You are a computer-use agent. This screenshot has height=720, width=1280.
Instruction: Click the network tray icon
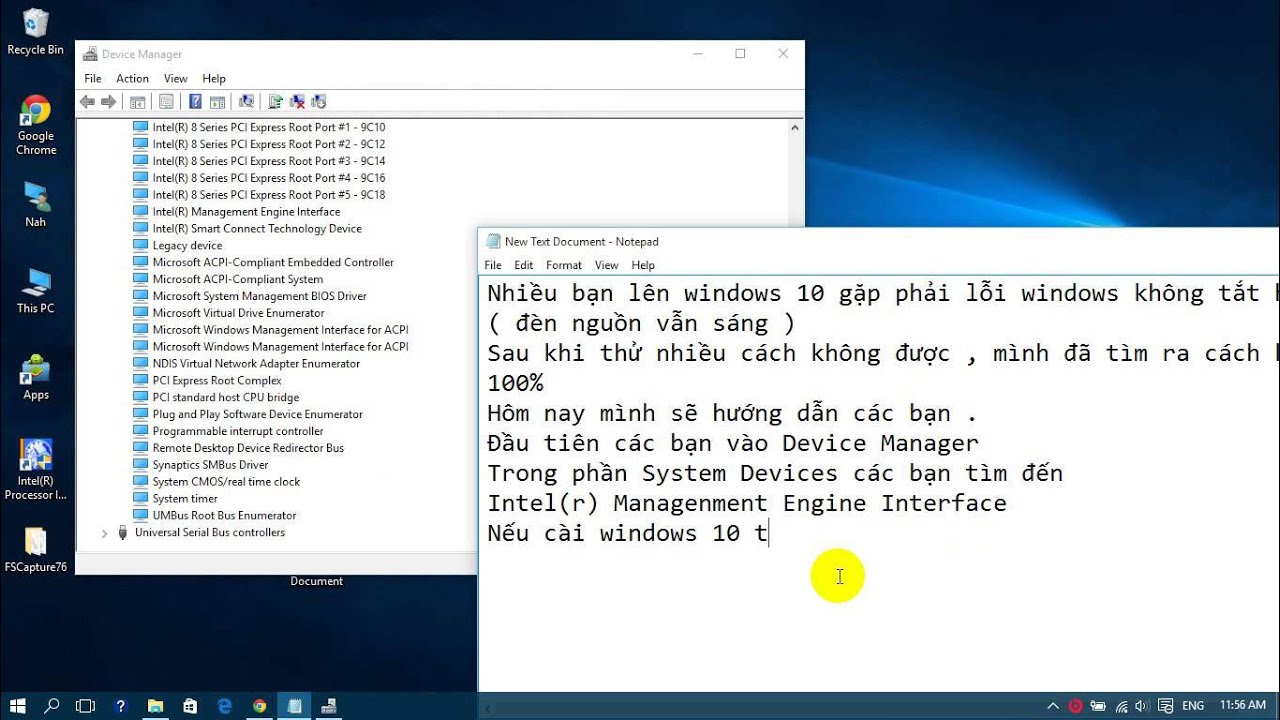click(x=1121, y=706)
